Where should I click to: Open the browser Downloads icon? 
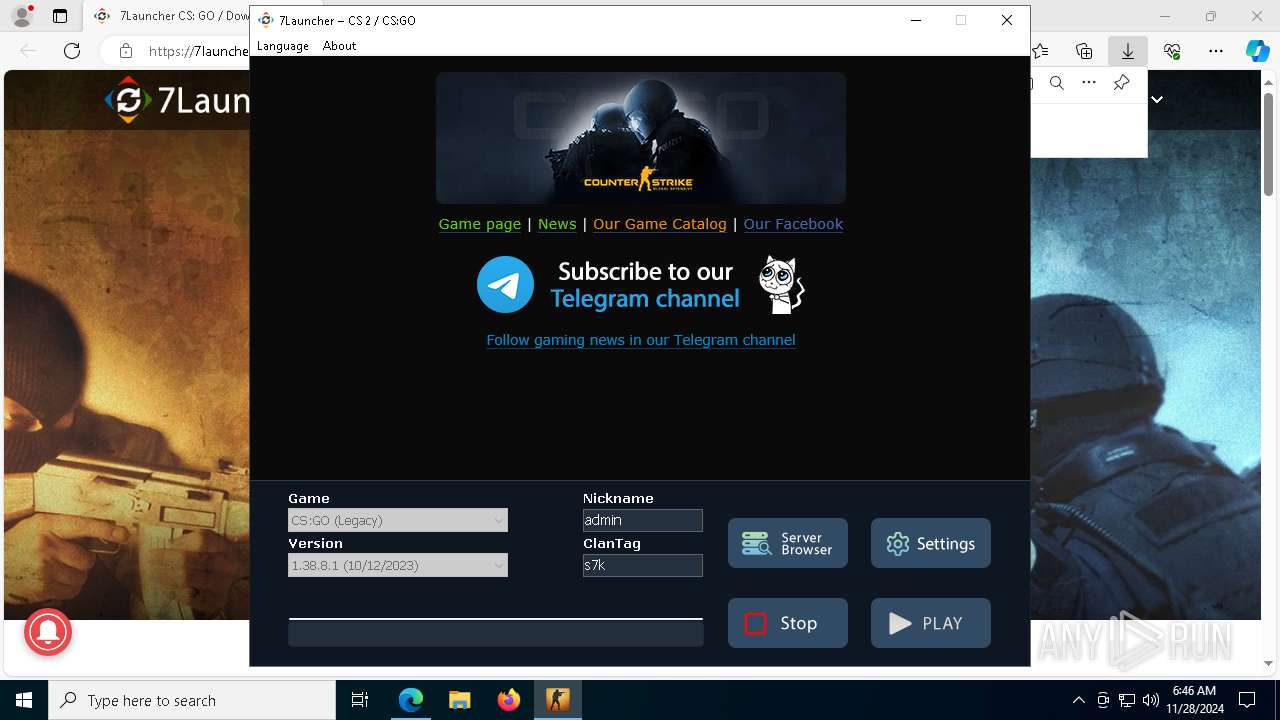pyautogui.click(x=1127, y=51)
